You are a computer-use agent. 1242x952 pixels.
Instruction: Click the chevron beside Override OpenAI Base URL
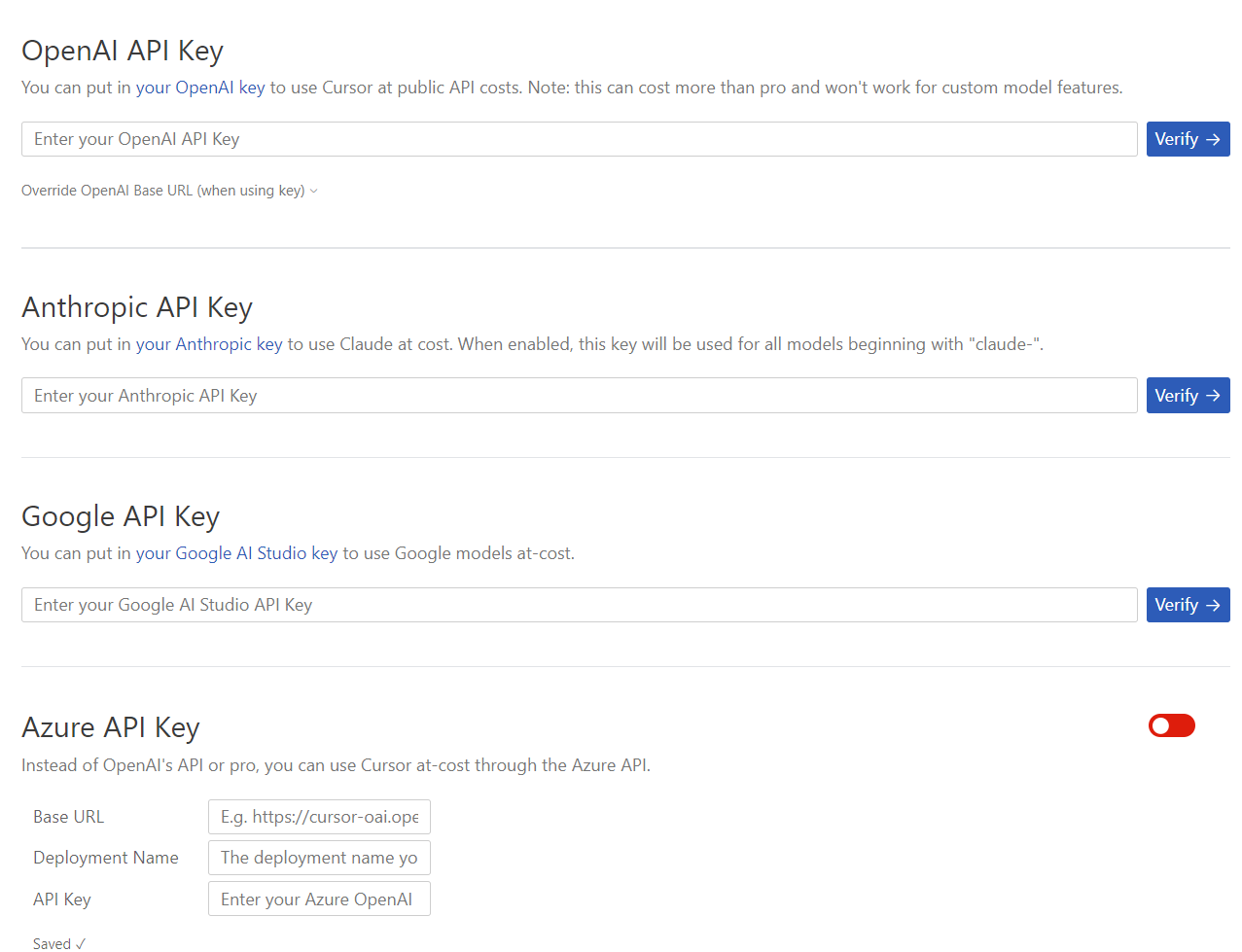(x=313, y=192)
